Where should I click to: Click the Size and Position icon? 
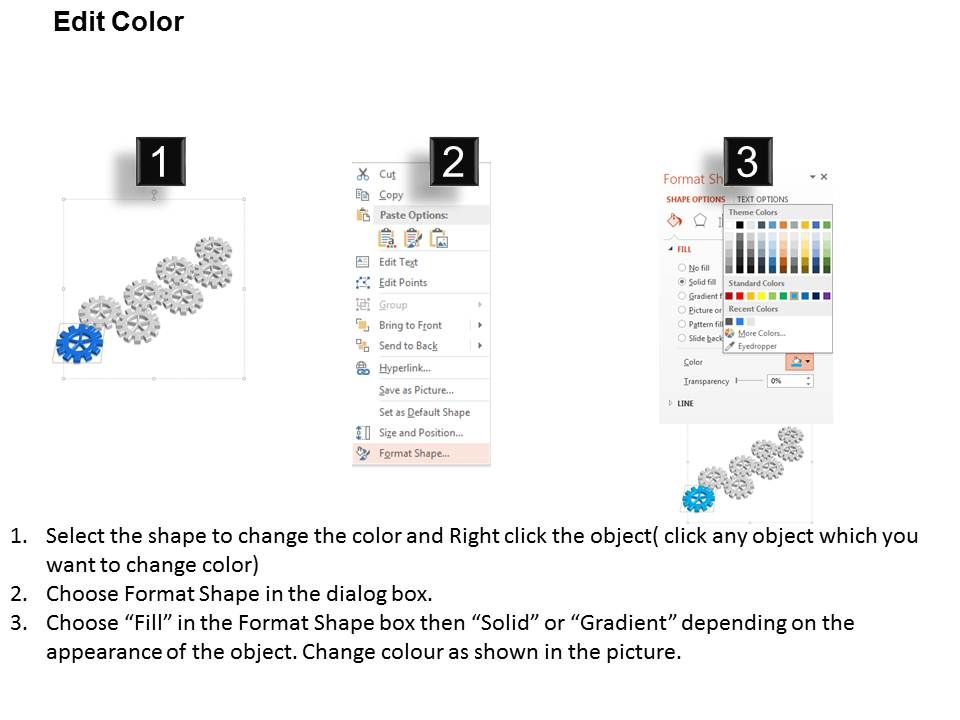coord(362,431)
